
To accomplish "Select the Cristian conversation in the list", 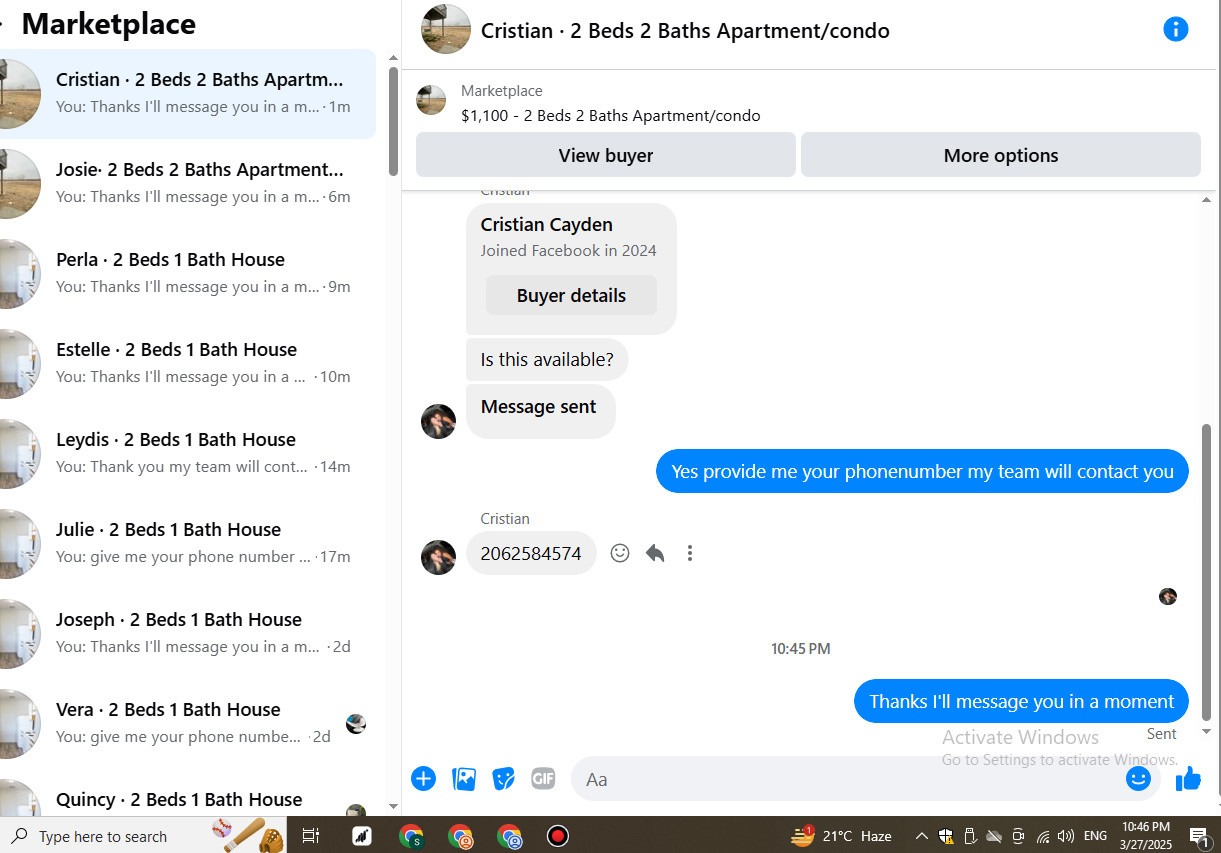I will [x=188, y=93].
